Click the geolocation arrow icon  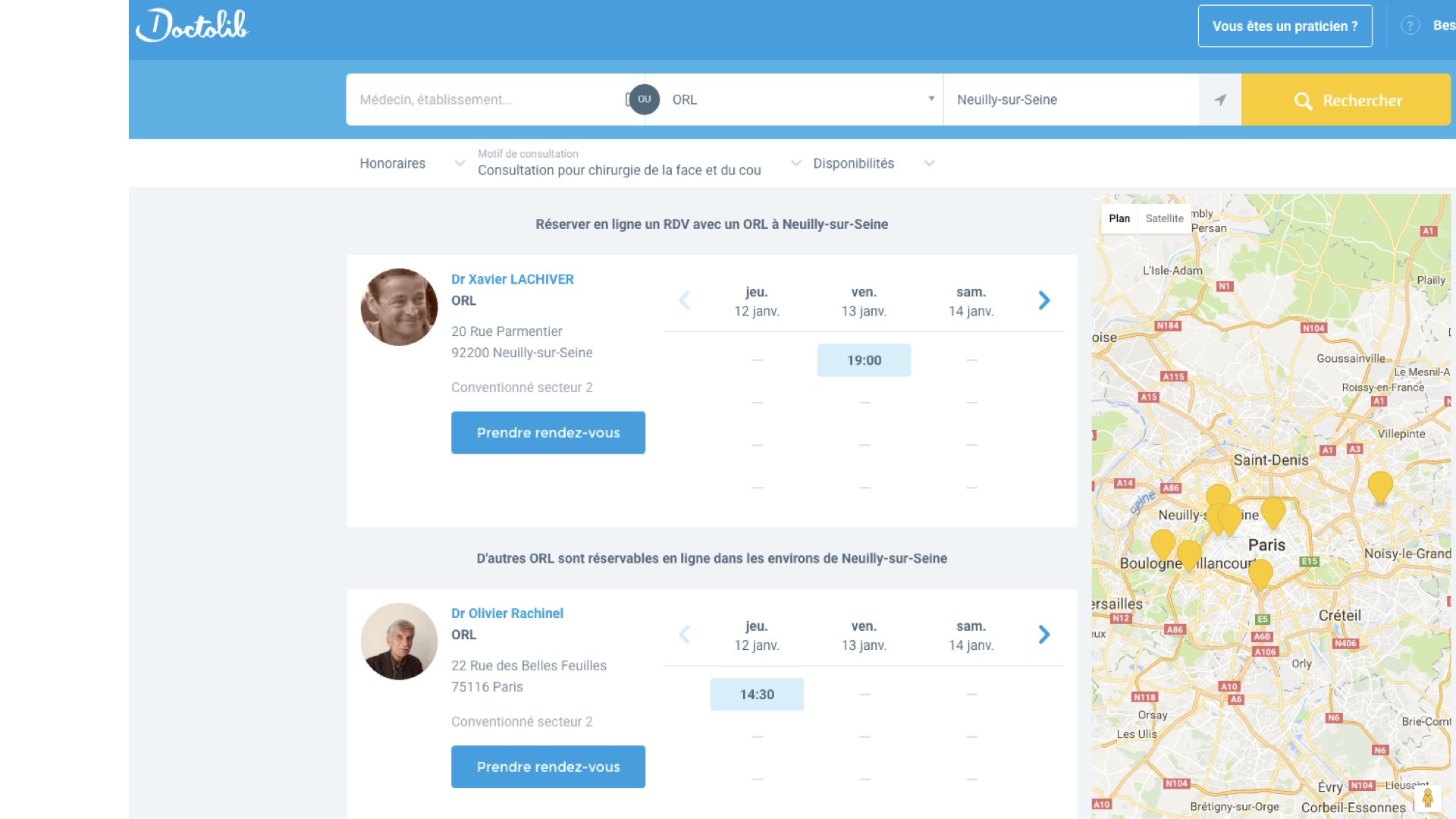click(1220, 99)
